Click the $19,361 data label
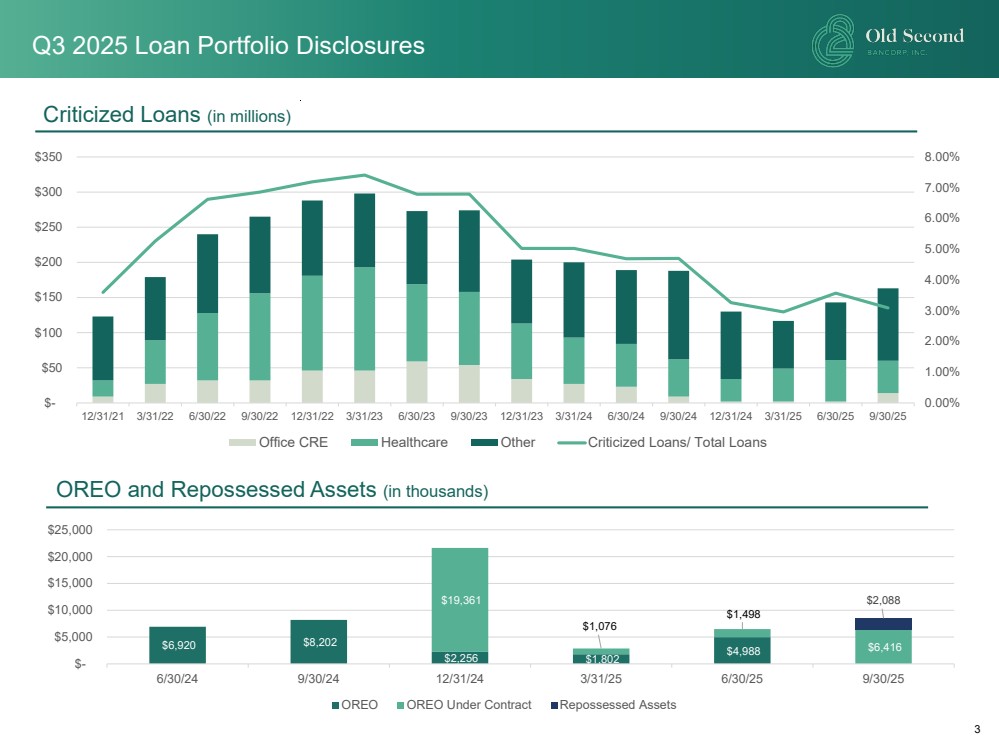Screen dimensions: 999x750 [x=459, y=599]
